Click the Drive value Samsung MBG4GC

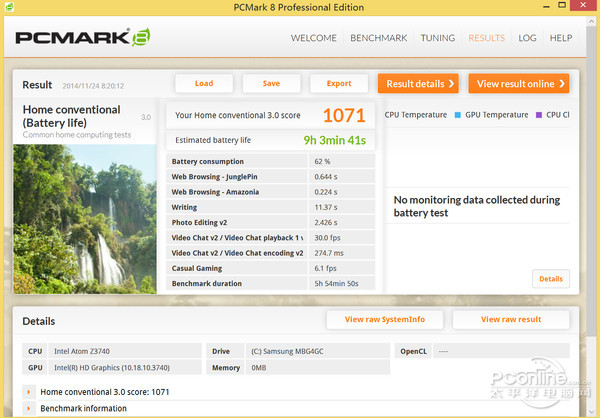[318, 351]
